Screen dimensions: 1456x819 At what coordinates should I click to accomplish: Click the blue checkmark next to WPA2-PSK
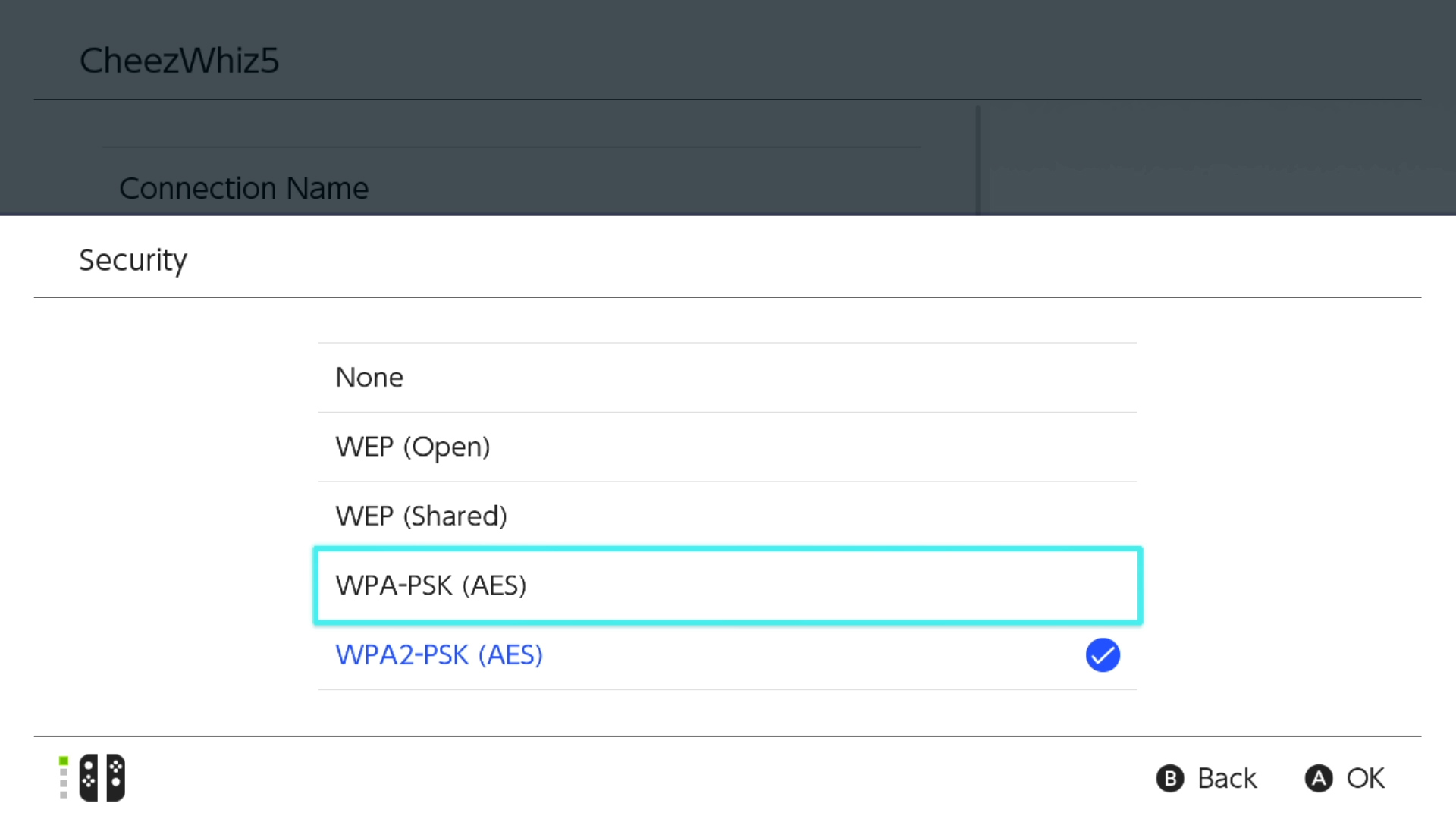coord(1102,655)
